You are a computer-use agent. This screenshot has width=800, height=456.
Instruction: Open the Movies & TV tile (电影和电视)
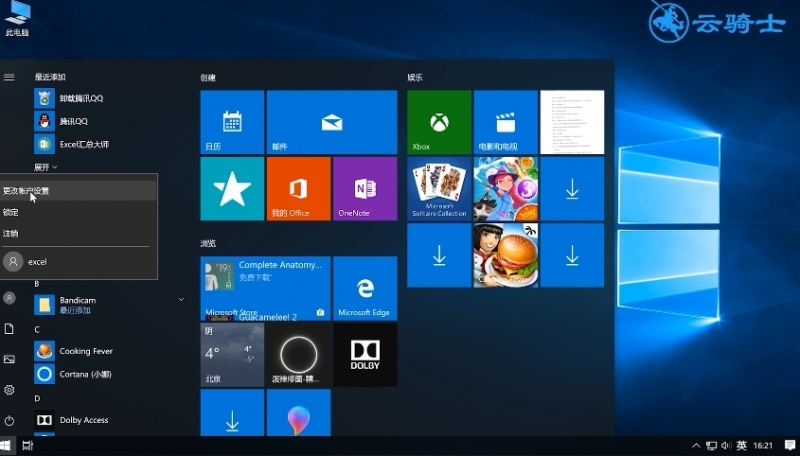[506, 122]
